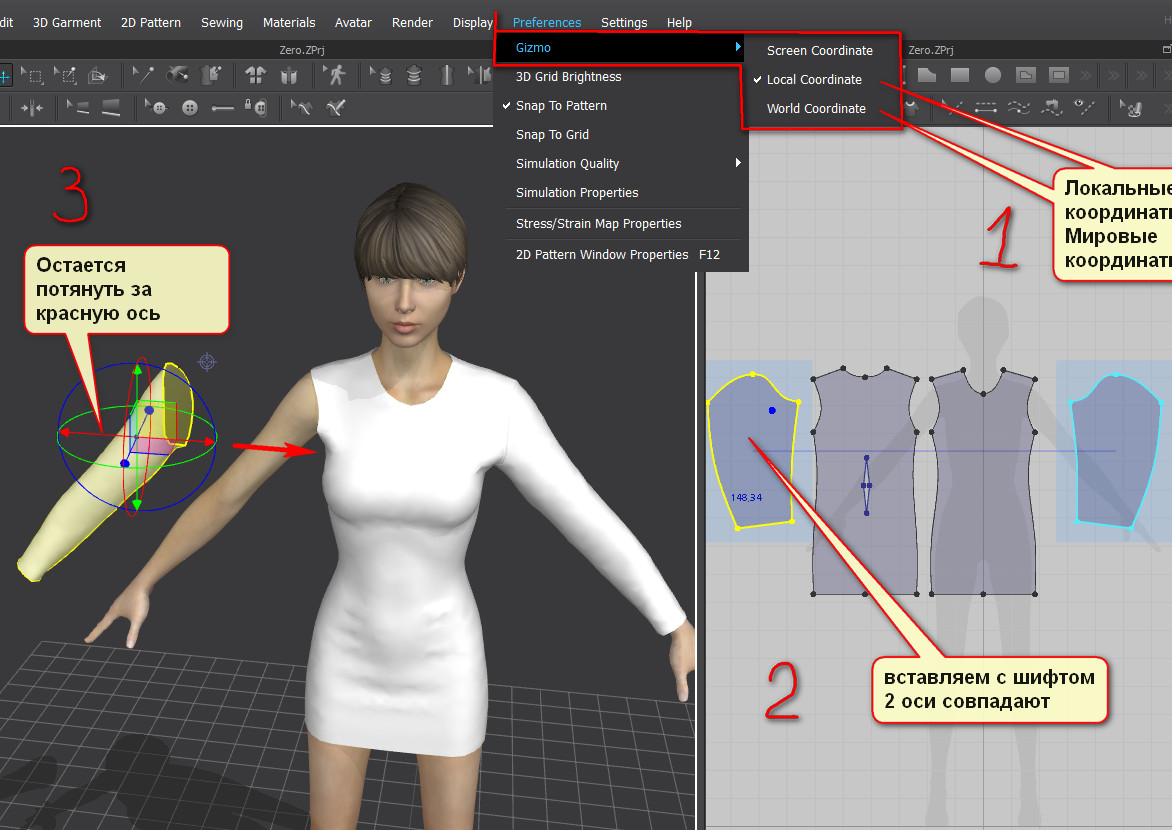1172x830 pixels.
Task: Open the Preferences menu
Action: [x=546, y=22]
